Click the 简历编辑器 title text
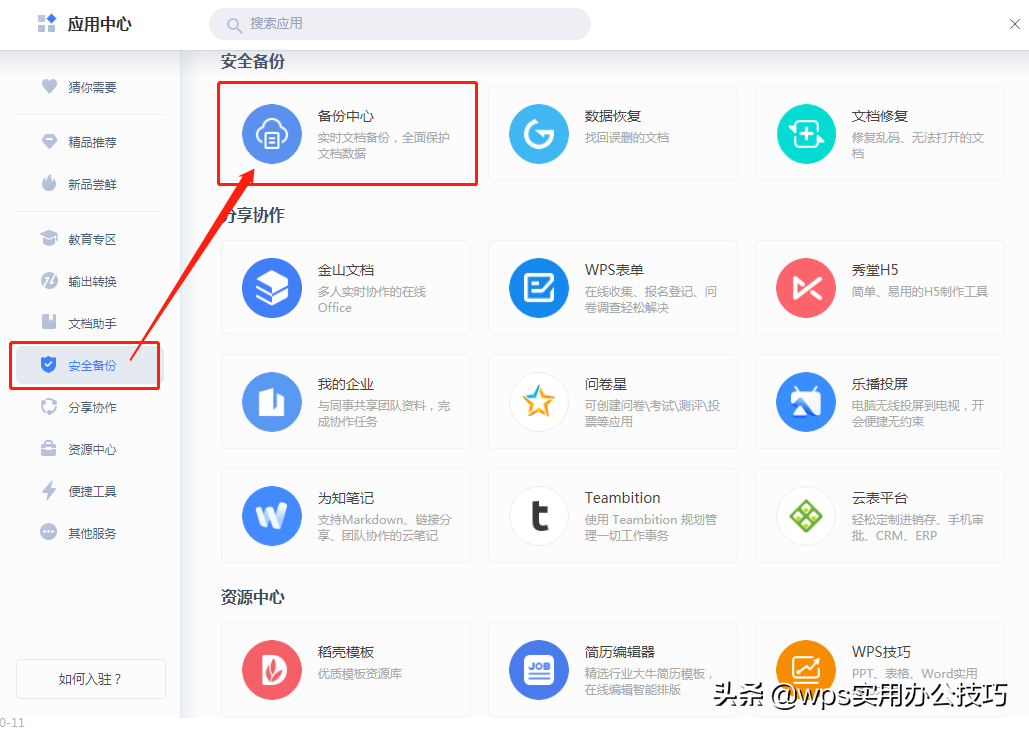Image resolution: width=1029 pixels, height=729 pixels. (x=620, y=652)
